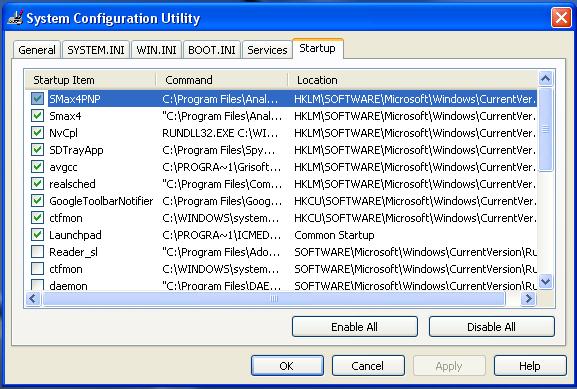577x389 pixels.
Task: Click the scroll right arrow of startup list
Action: (x=528, y=298)
